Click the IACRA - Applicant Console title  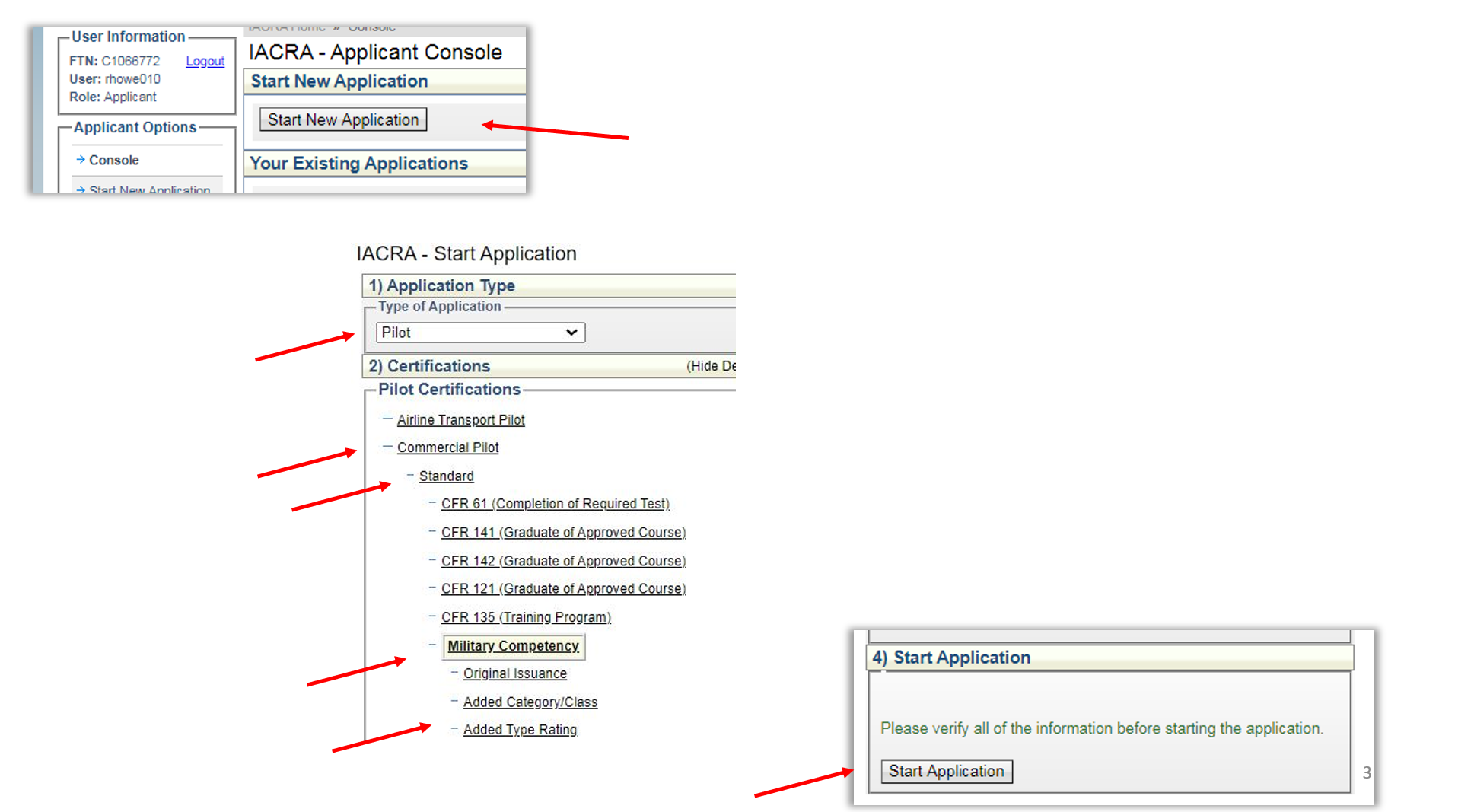tap(375, 52)
